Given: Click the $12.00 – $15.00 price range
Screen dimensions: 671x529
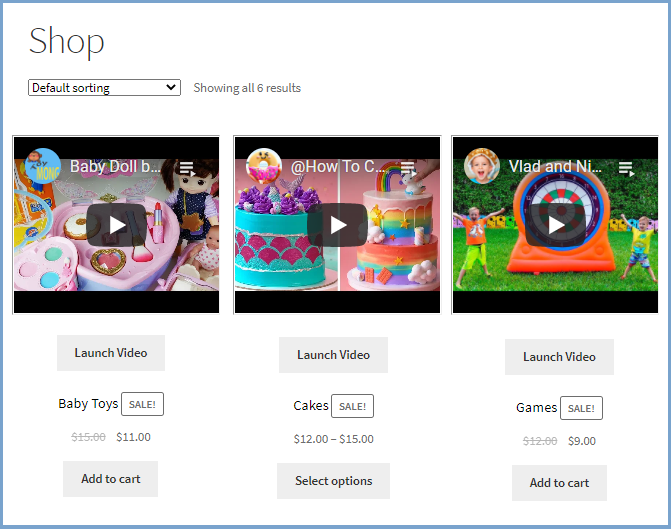Looking at the screenshot, I should pos(333,439).
